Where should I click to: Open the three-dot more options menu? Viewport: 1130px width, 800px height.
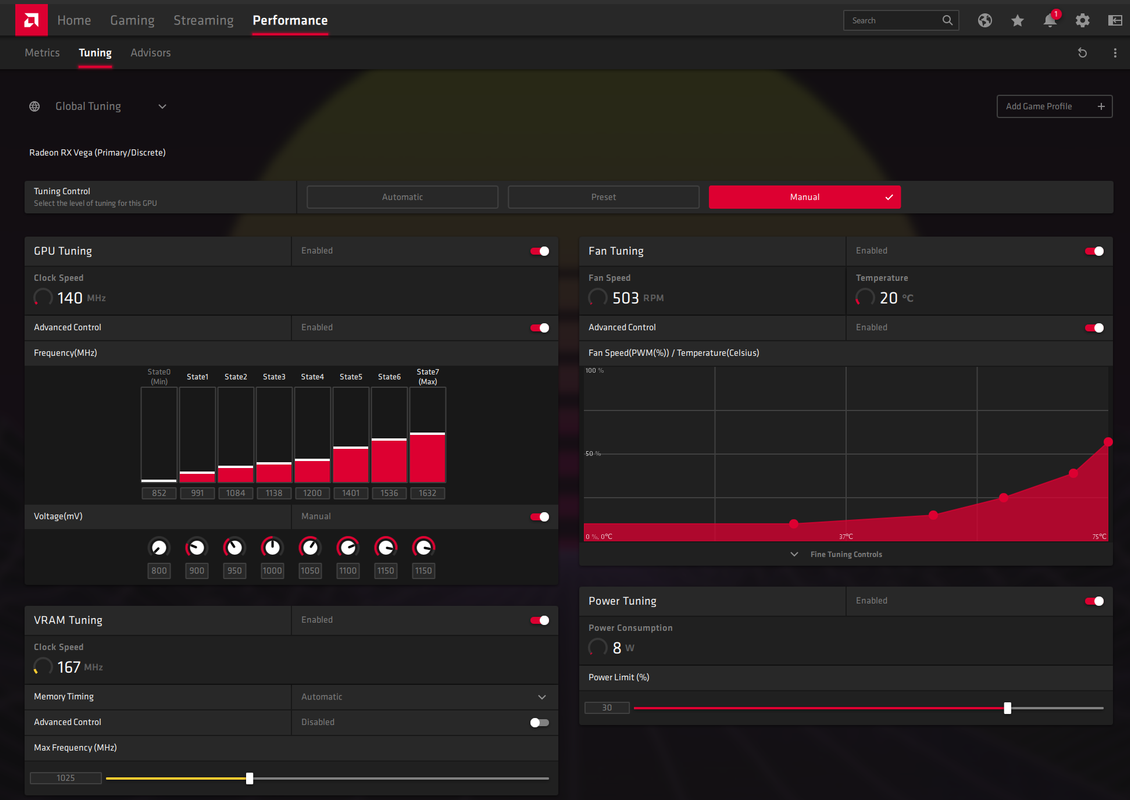1115,53
